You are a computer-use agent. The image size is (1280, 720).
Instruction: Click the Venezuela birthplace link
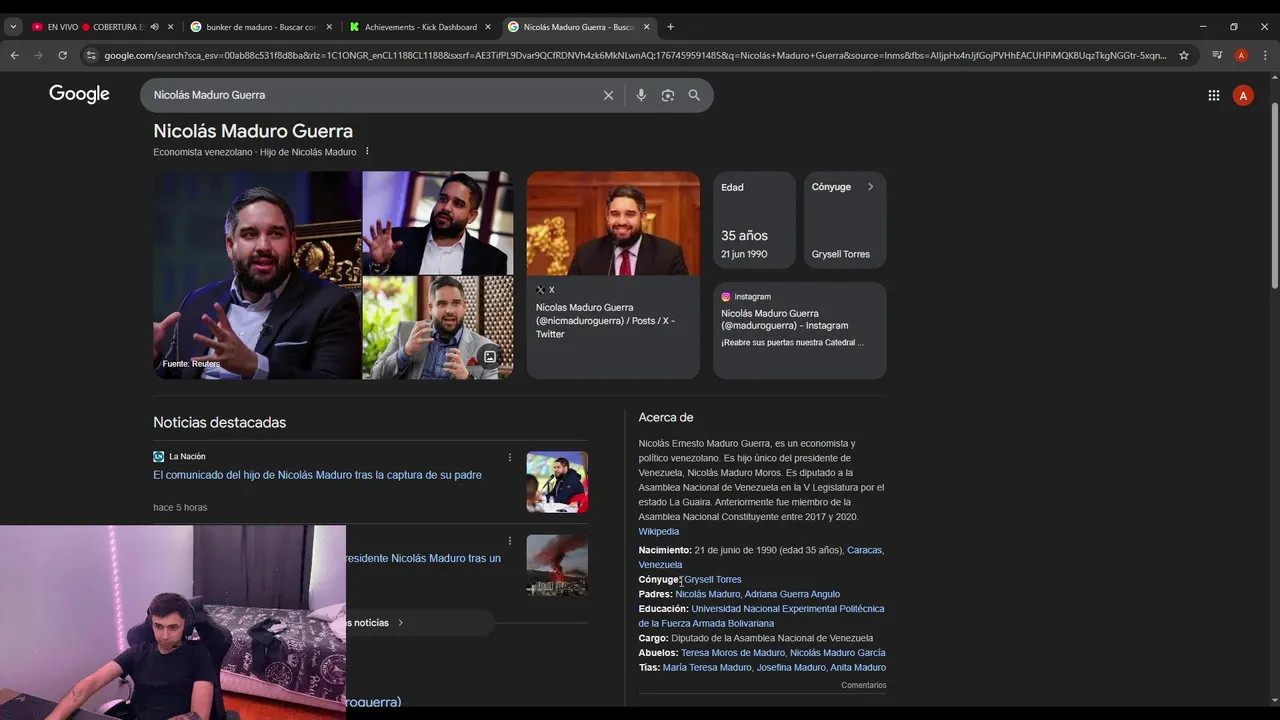coord(660,565)
